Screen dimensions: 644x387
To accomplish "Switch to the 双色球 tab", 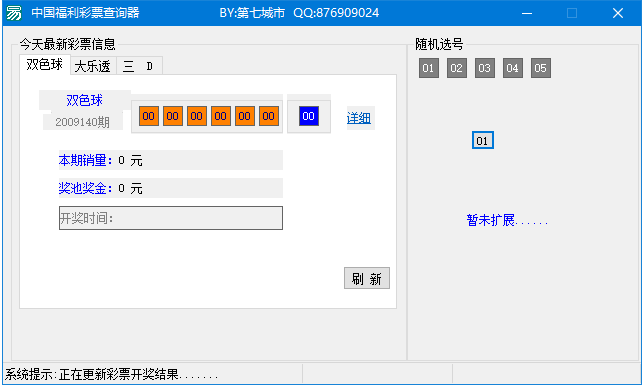I will 44,65.
